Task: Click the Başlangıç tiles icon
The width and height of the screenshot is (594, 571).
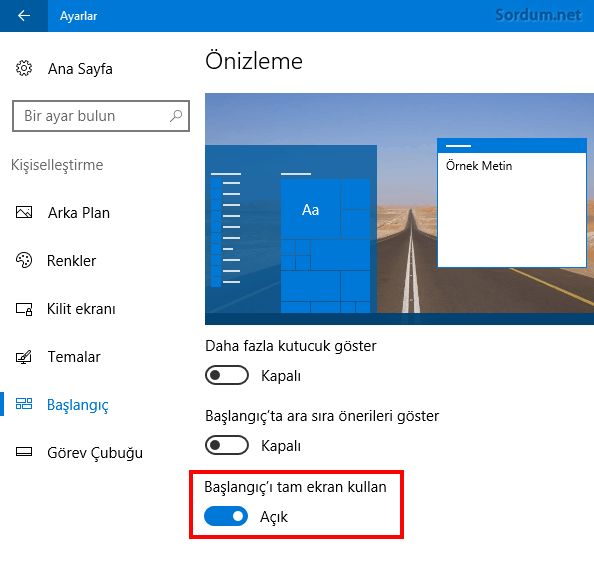Action: click(24, 404)
